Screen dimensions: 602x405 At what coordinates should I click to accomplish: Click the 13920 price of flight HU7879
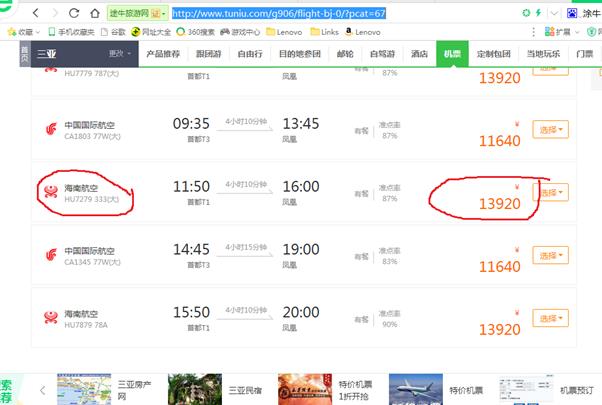tap(499, 329)
